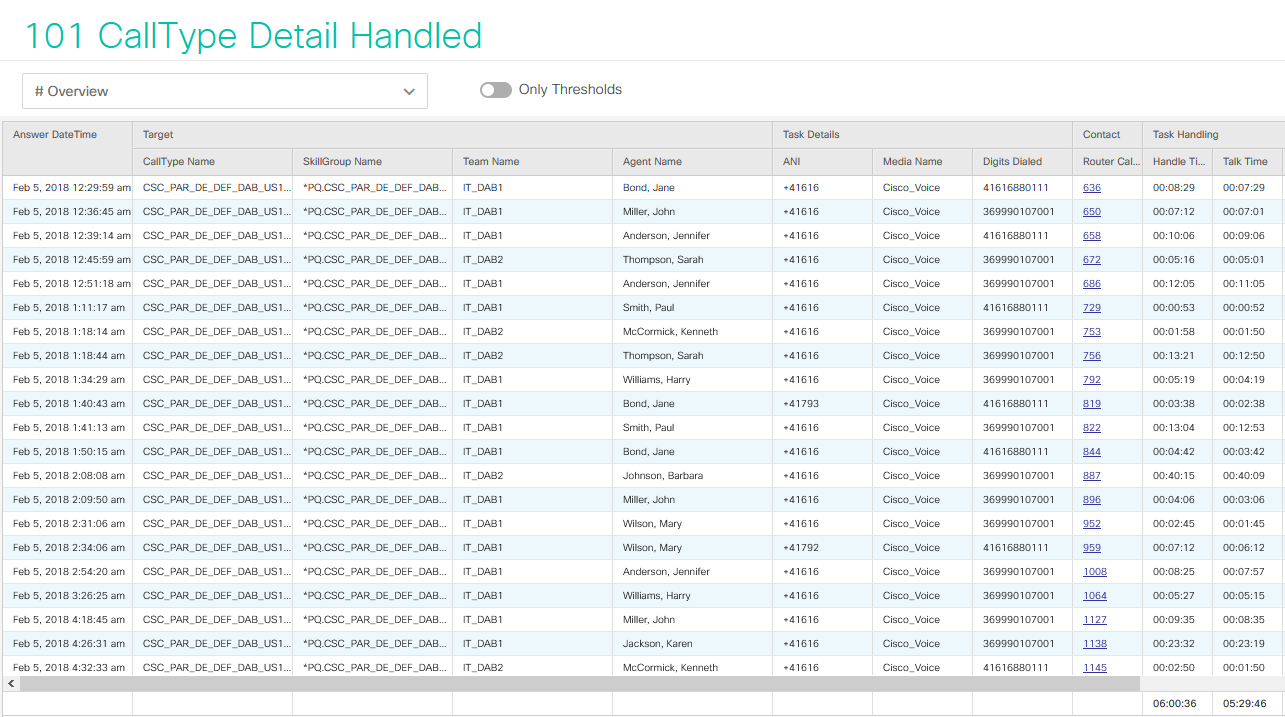Open Router Call link 844

pos(1092,452)
